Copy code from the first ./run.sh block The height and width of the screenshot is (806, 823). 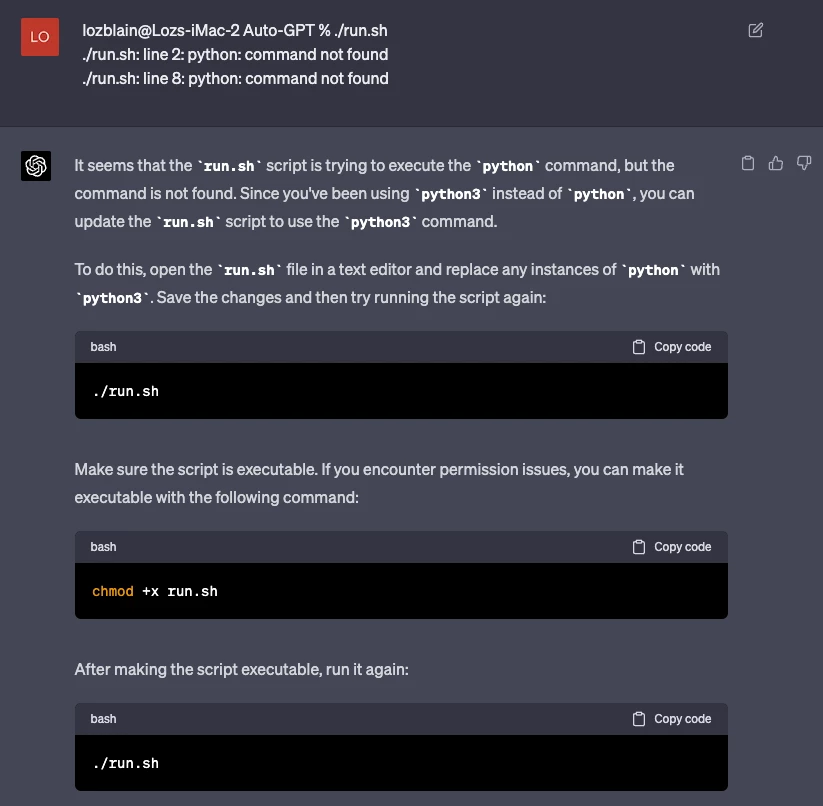point(672,347)
